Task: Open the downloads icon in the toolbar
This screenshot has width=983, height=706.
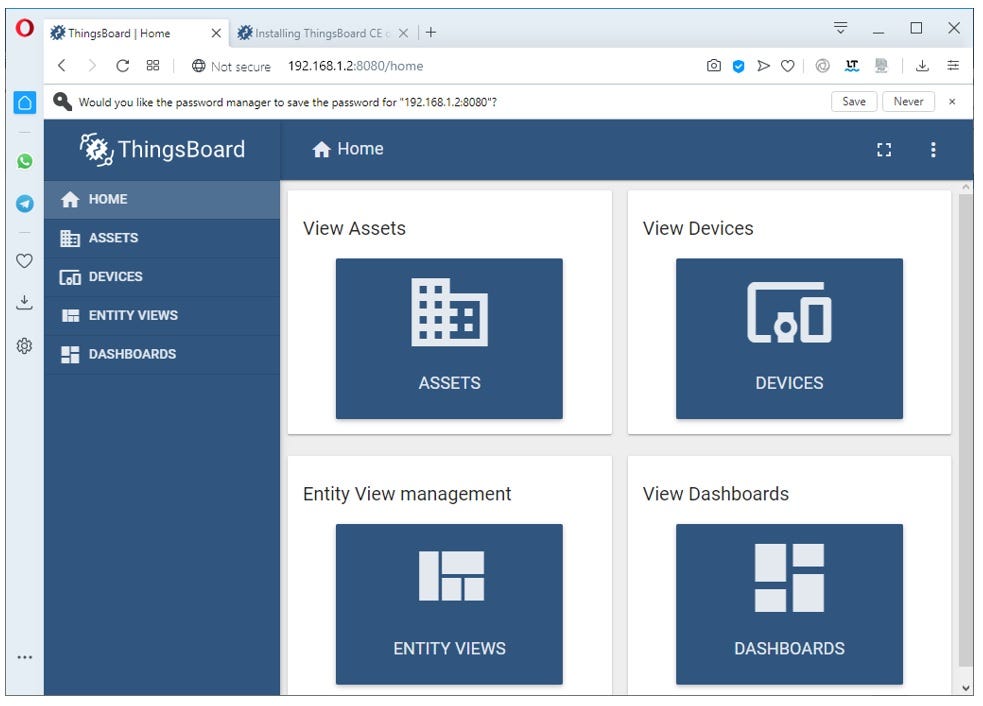Action: click(922, 65)
